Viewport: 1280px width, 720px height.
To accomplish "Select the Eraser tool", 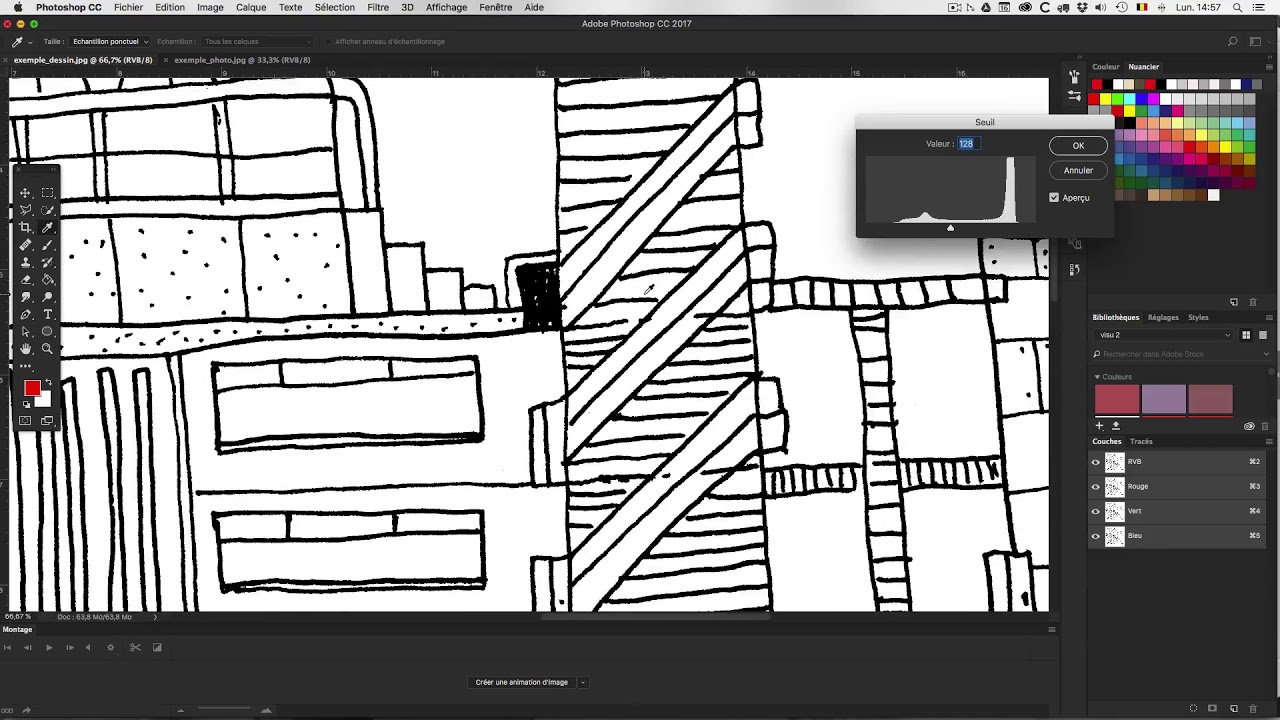I will click(x=25, y=280).
